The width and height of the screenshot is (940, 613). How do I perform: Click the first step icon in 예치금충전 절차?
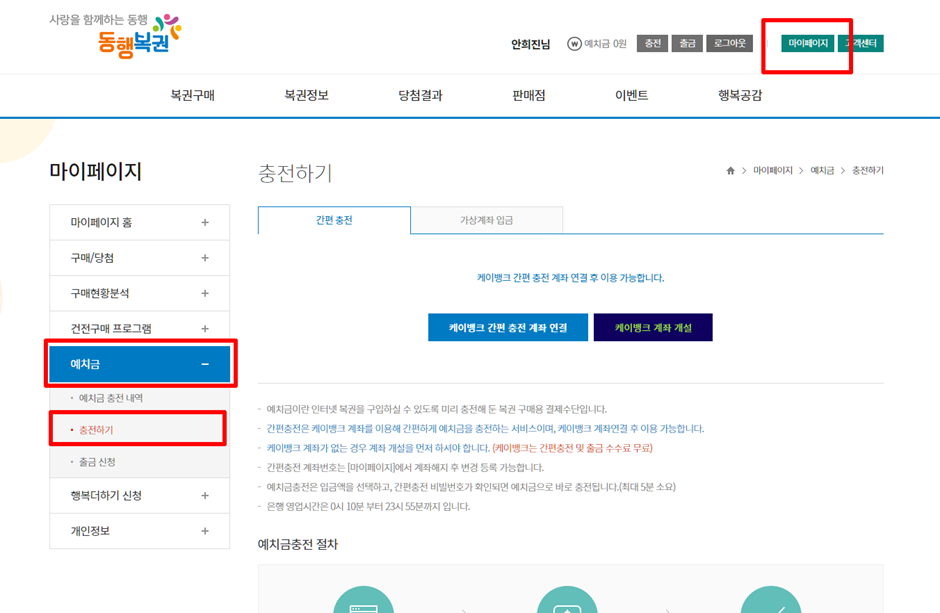363,599
